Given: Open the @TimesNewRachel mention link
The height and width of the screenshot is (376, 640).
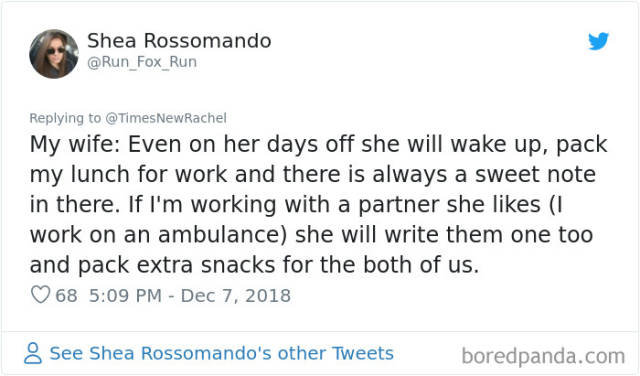Looking at the screenshot, I should click(x=166, y=118).
